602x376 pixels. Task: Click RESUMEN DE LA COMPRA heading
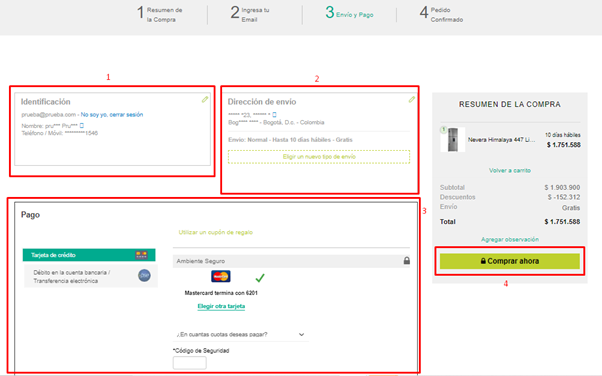(x=510, y=104)
